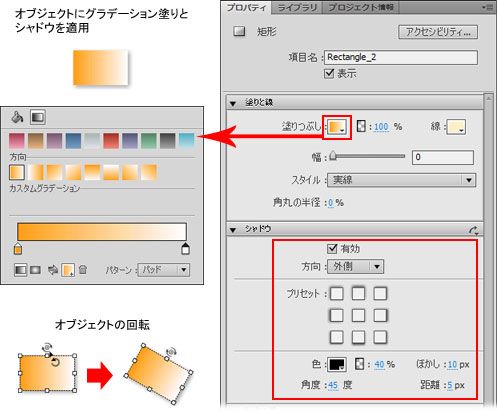Click the reverse gradient arrows icon

click(x=53, y=270)
